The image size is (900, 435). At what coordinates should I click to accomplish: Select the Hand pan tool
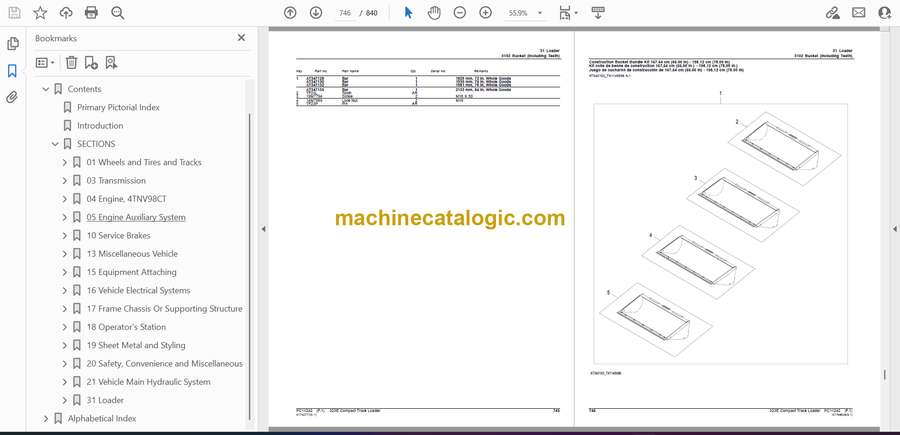(434, 13)
